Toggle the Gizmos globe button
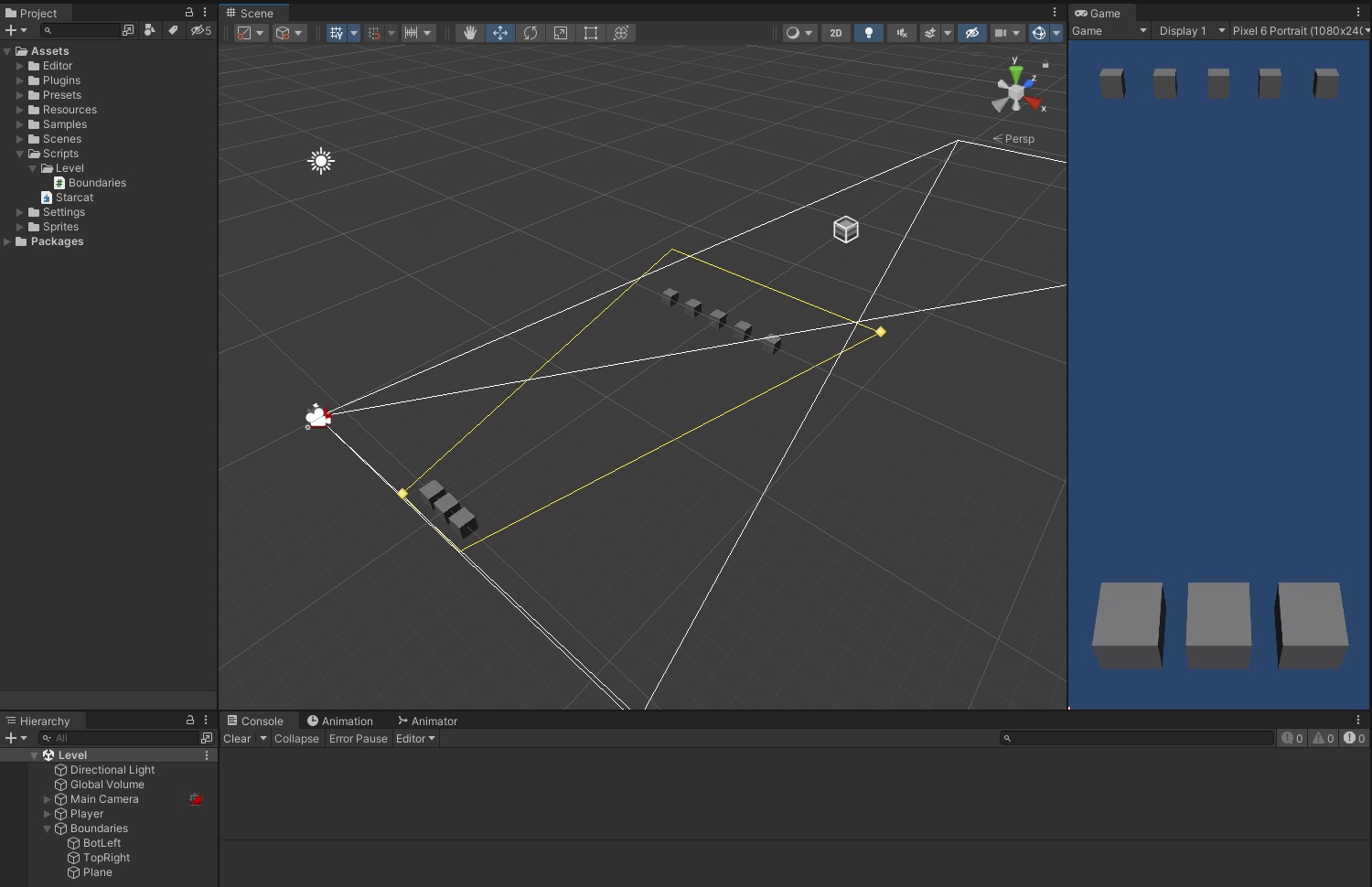 click(1039, 33)
